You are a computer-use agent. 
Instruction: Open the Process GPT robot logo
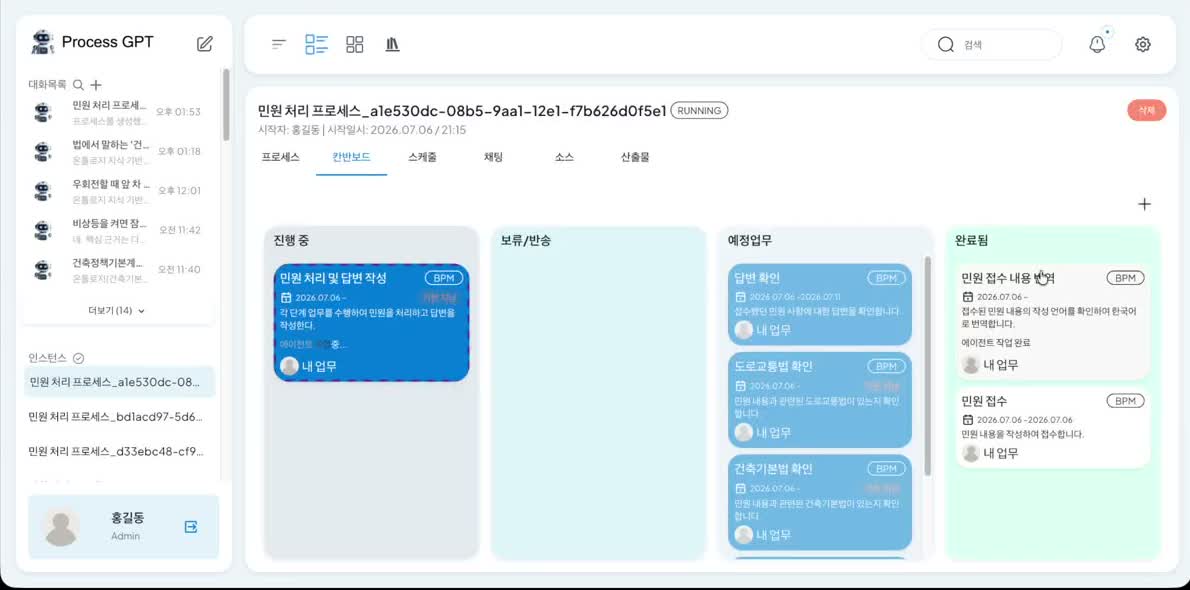click(x=42, y=43)
